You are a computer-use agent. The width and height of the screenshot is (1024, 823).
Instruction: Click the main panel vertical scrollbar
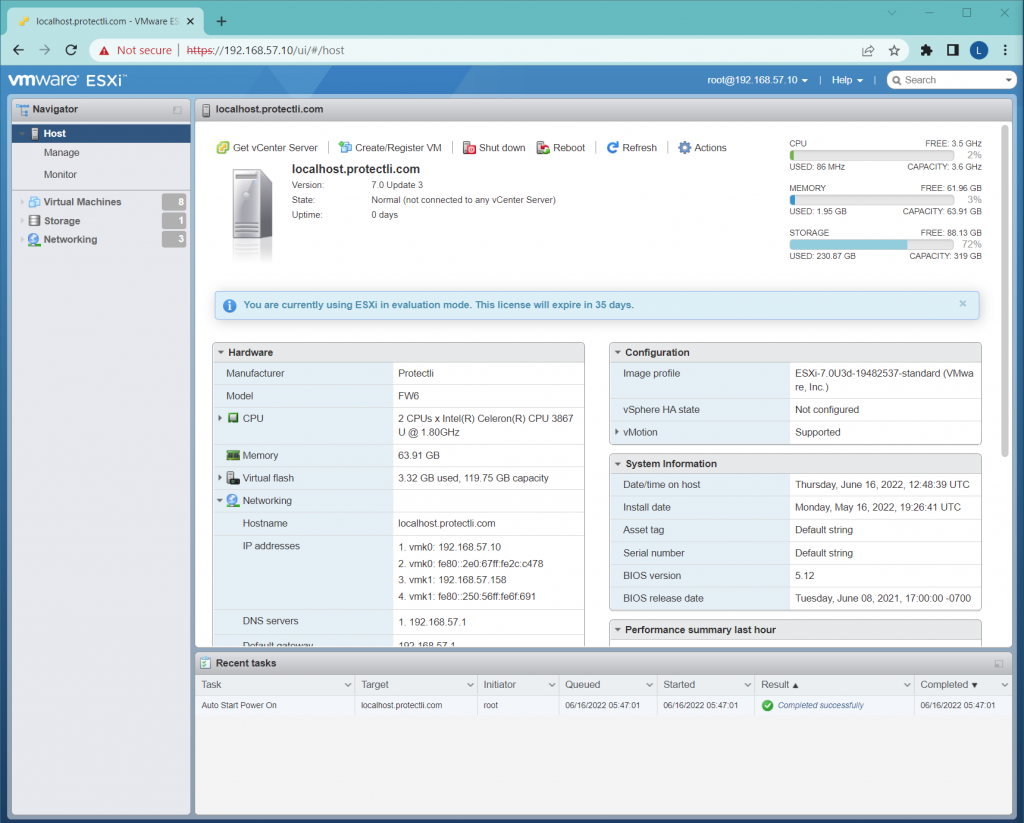1004,291
